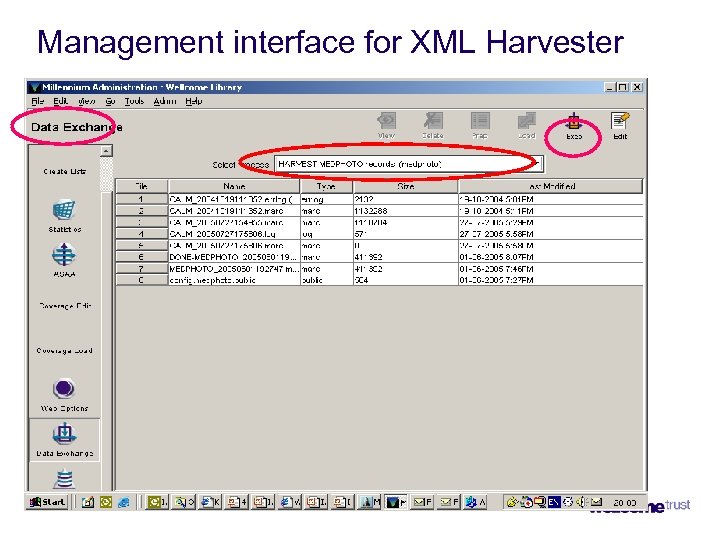This screenshot has width=720, height=540.
Task: Open the Help menu
Action: [x=194, y=101]
